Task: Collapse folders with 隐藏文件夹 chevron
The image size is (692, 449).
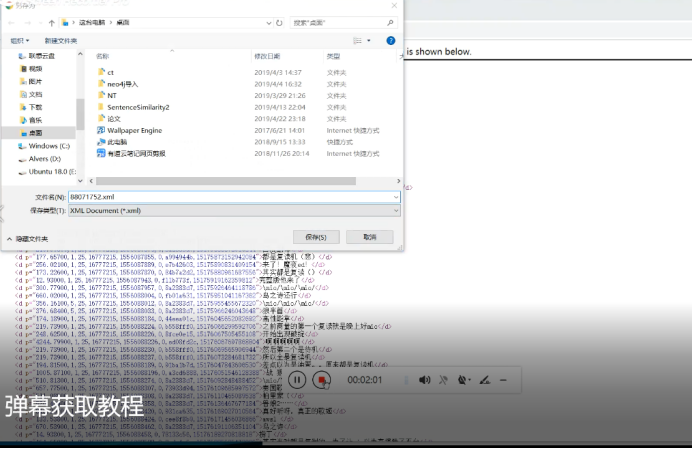Action: pos(9,239)
